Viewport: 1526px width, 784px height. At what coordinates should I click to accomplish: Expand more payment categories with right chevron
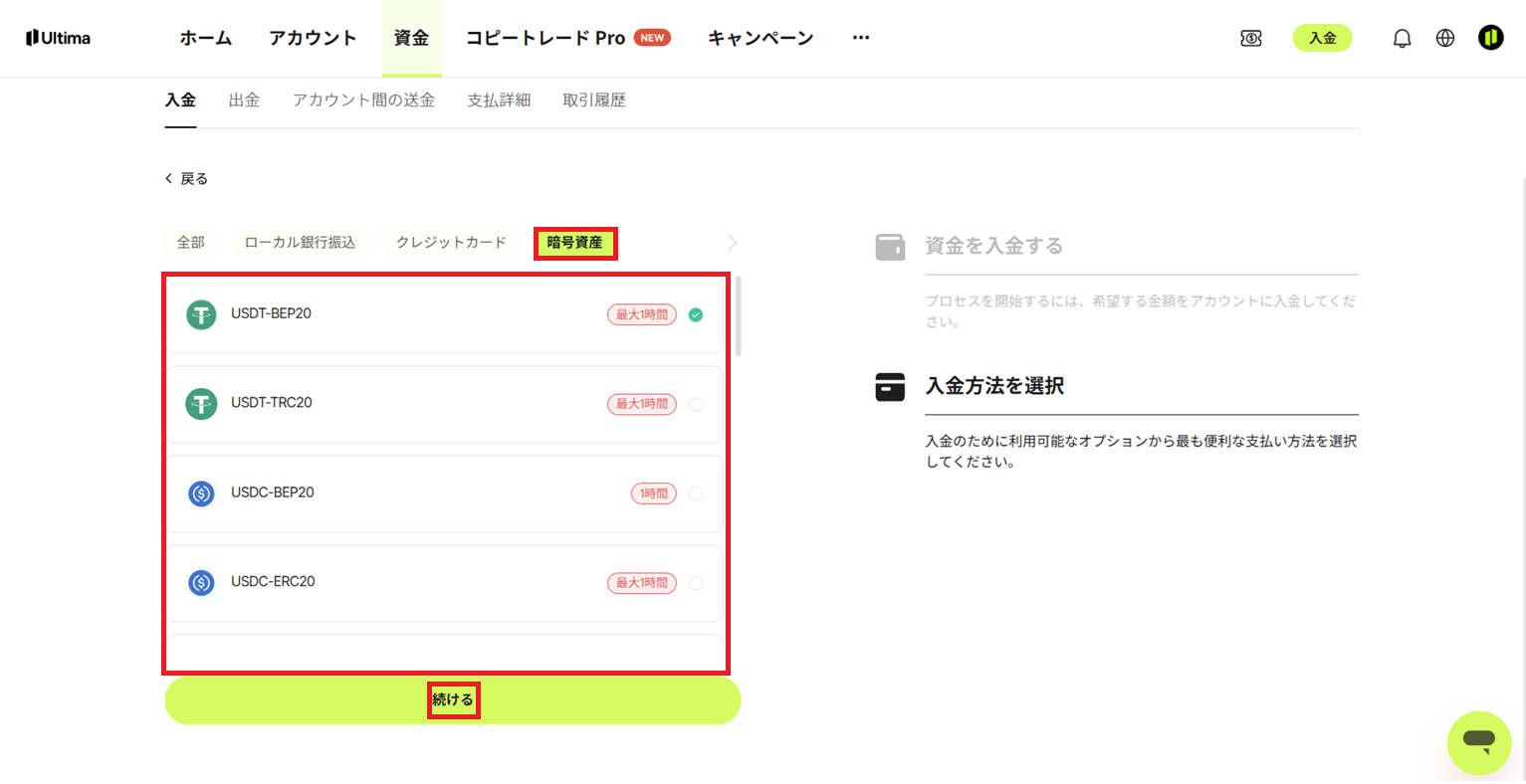(733, 243)
